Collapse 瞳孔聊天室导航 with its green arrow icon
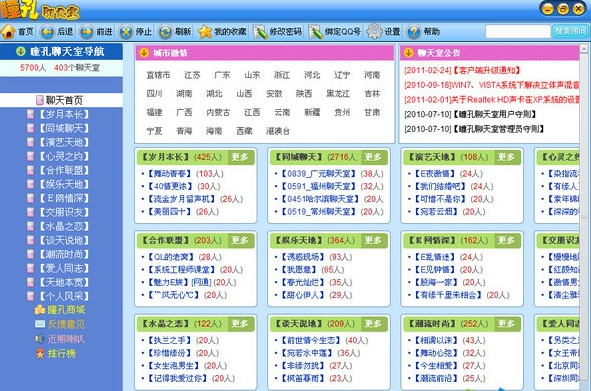This screenshot has height=391, width=591. tap(21, 51)
